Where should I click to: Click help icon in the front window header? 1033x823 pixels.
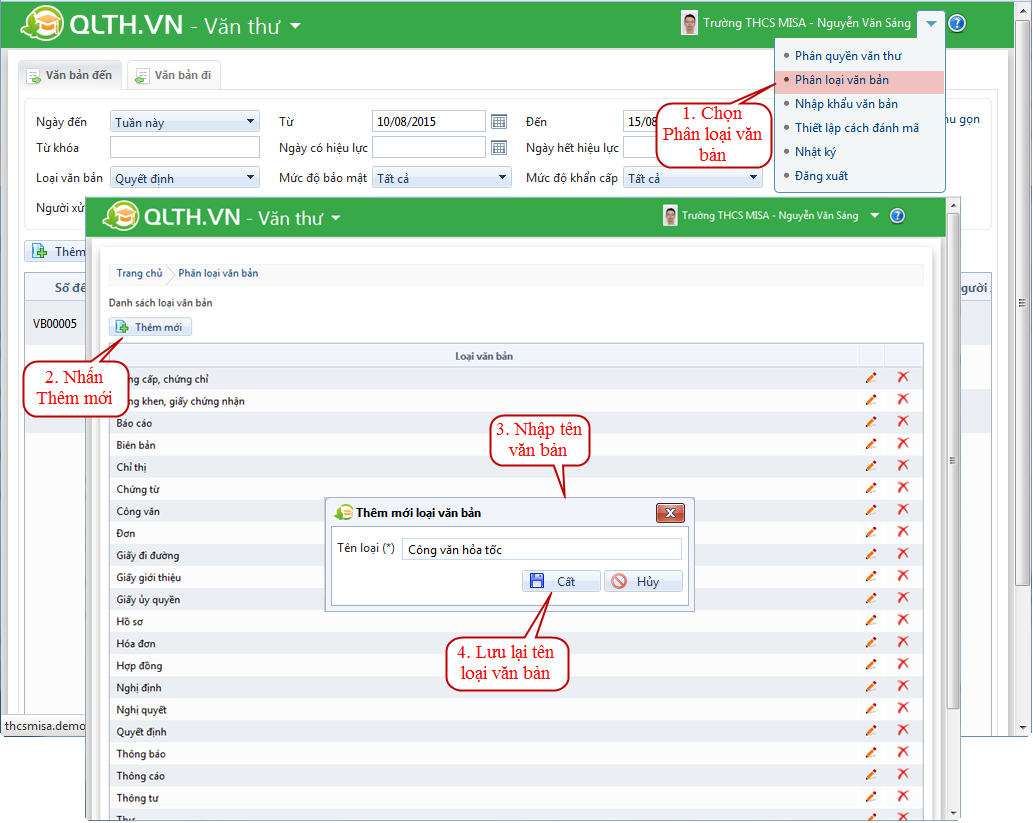(897, 216)
